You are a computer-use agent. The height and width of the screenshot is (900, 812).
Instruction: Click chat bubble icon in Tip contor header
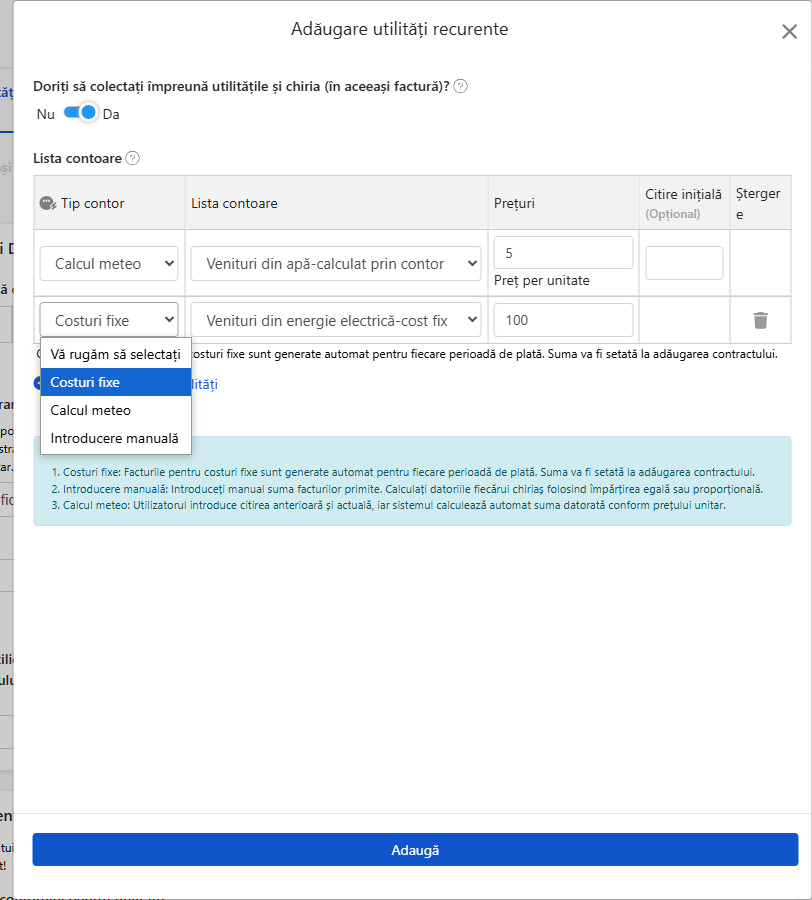click(x=48, y=203)
